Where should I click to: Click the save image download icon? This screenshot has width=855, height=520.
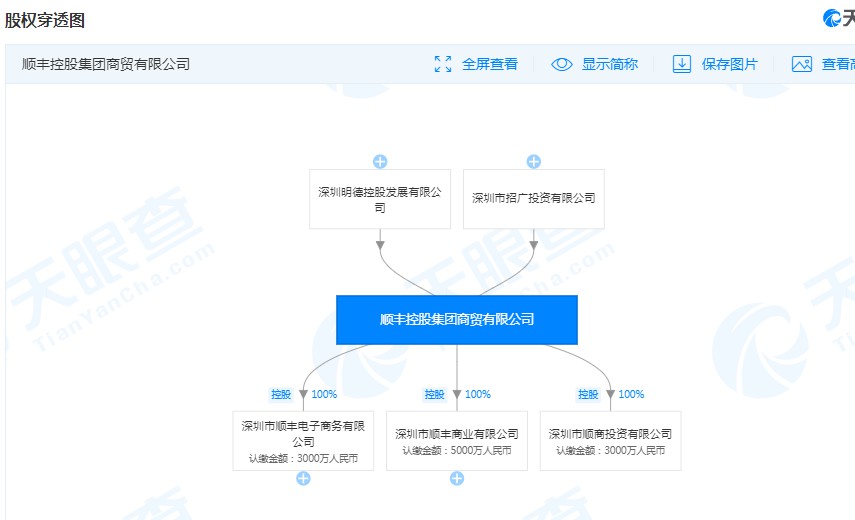coord(682,64)
